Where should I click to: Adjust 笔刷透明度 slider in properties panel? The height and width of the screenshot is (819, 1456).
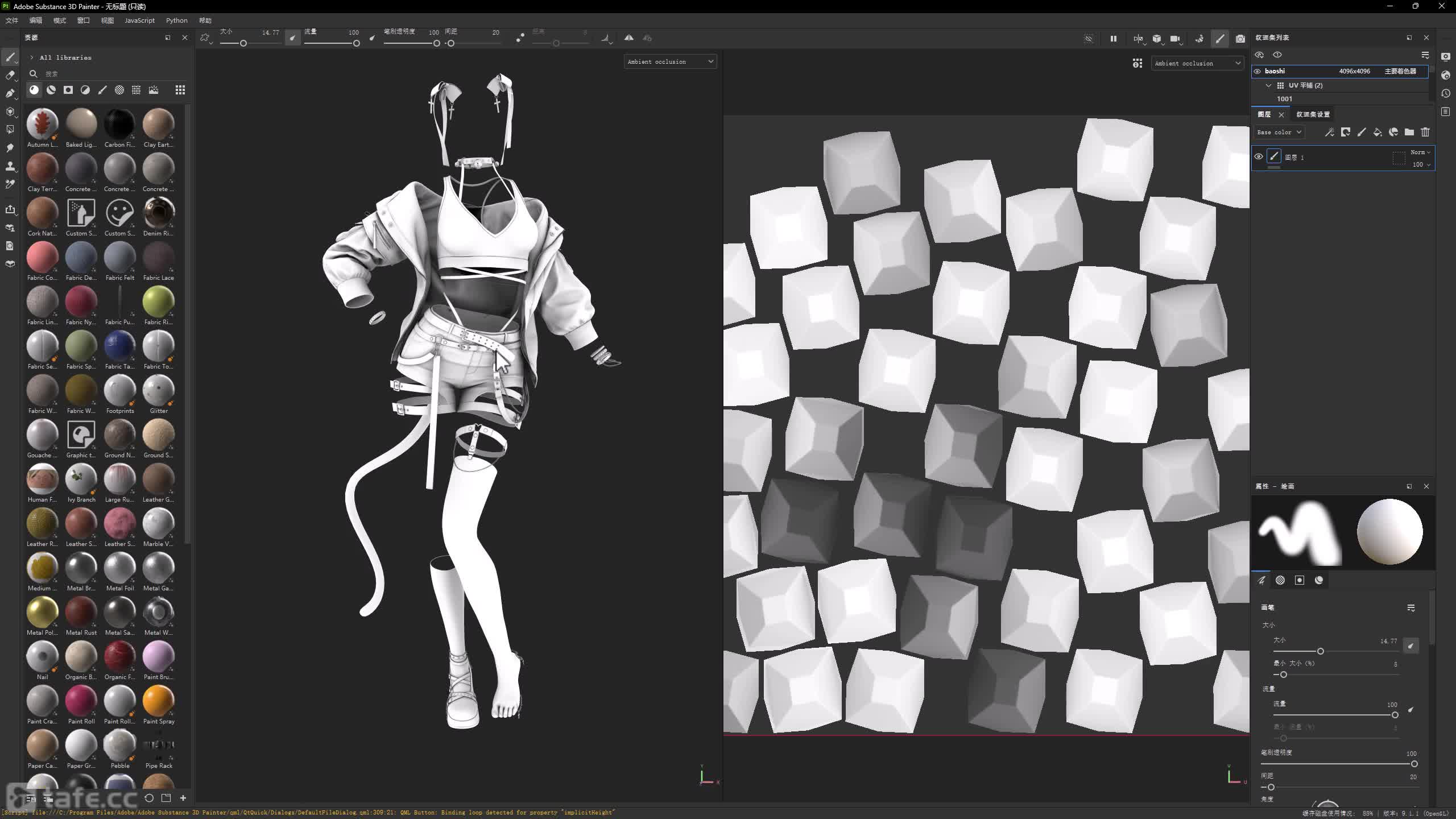coord(1339,764)
